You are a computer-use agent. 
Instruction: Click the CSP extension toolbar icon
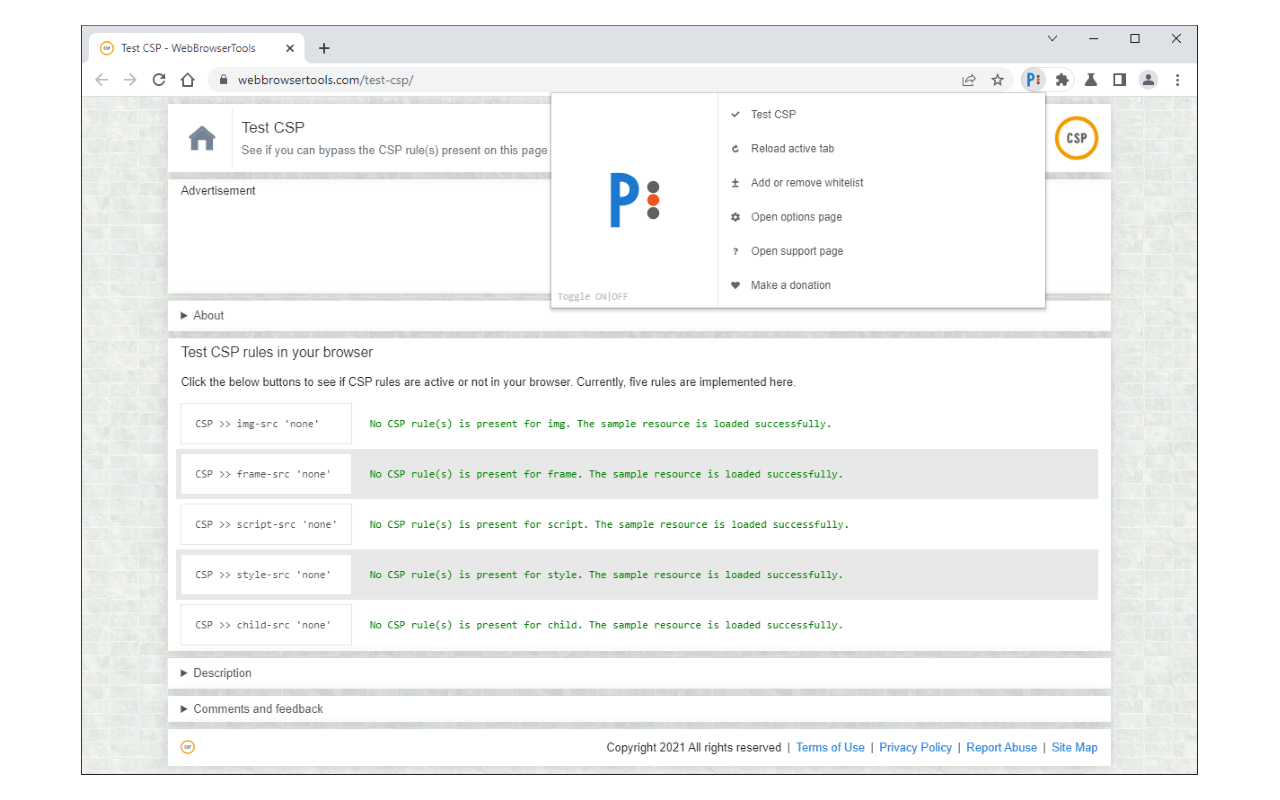(x=1034, y=80)
